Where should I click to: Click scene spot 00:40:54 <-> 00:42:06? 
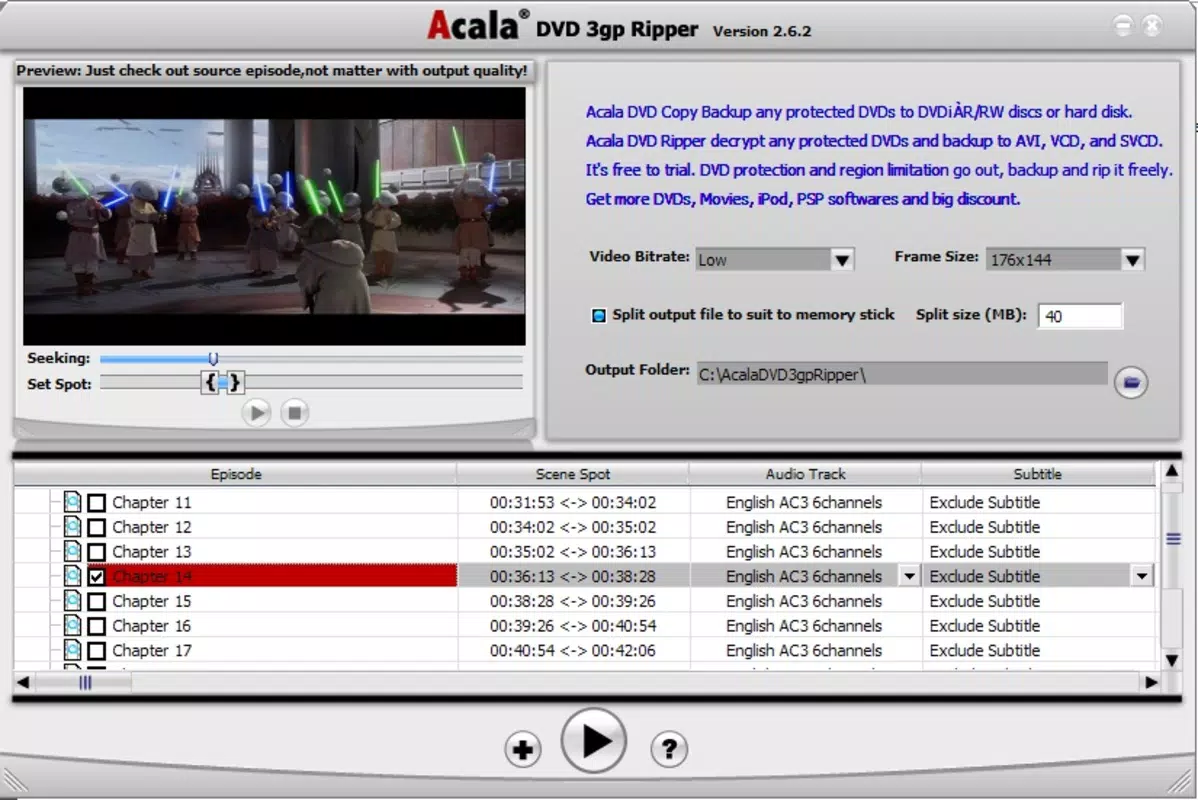[x=573, y=650]
